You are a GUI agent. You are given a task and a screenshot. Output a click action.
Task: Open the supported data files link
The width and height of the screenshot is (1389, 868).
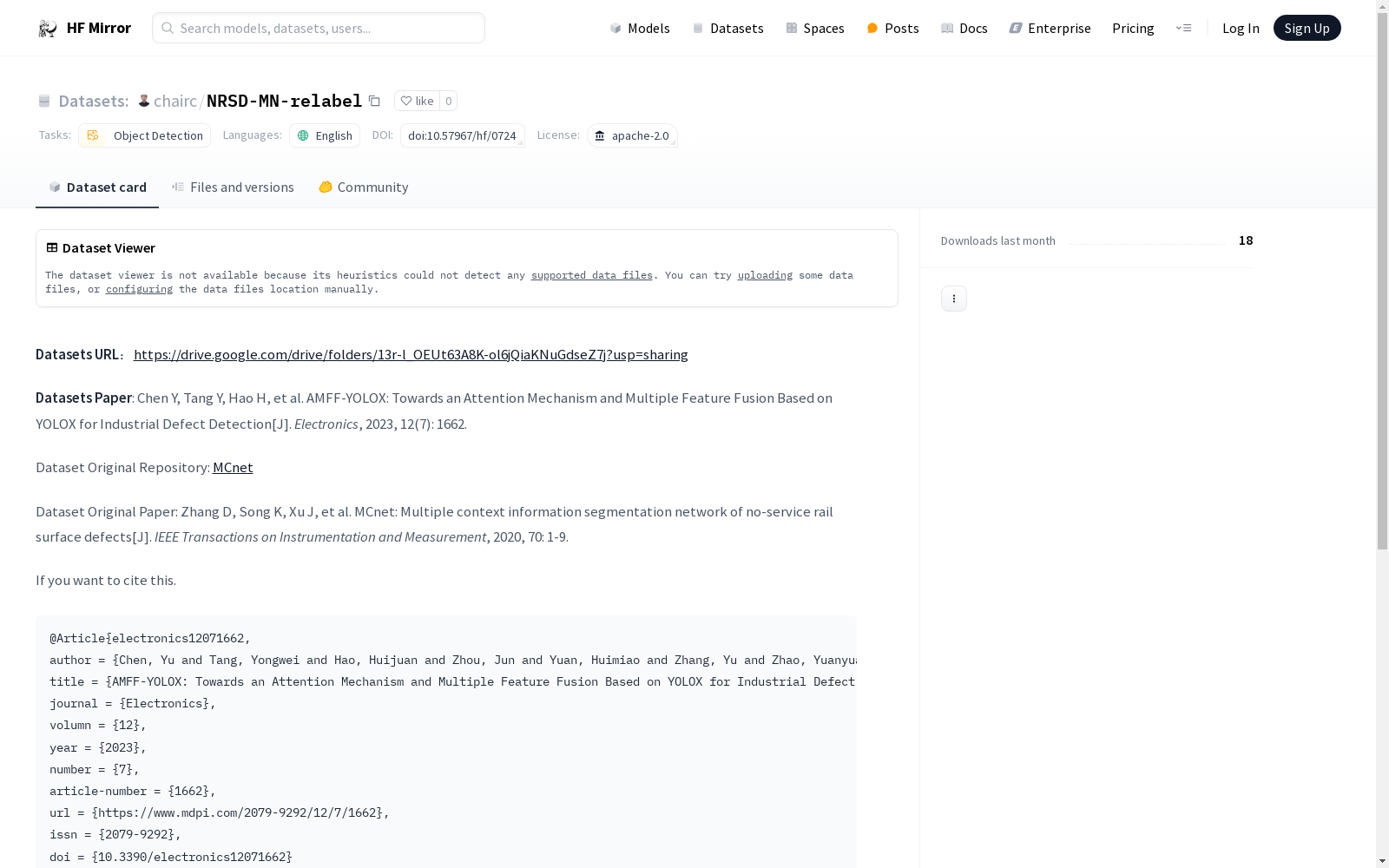[592, 275]
